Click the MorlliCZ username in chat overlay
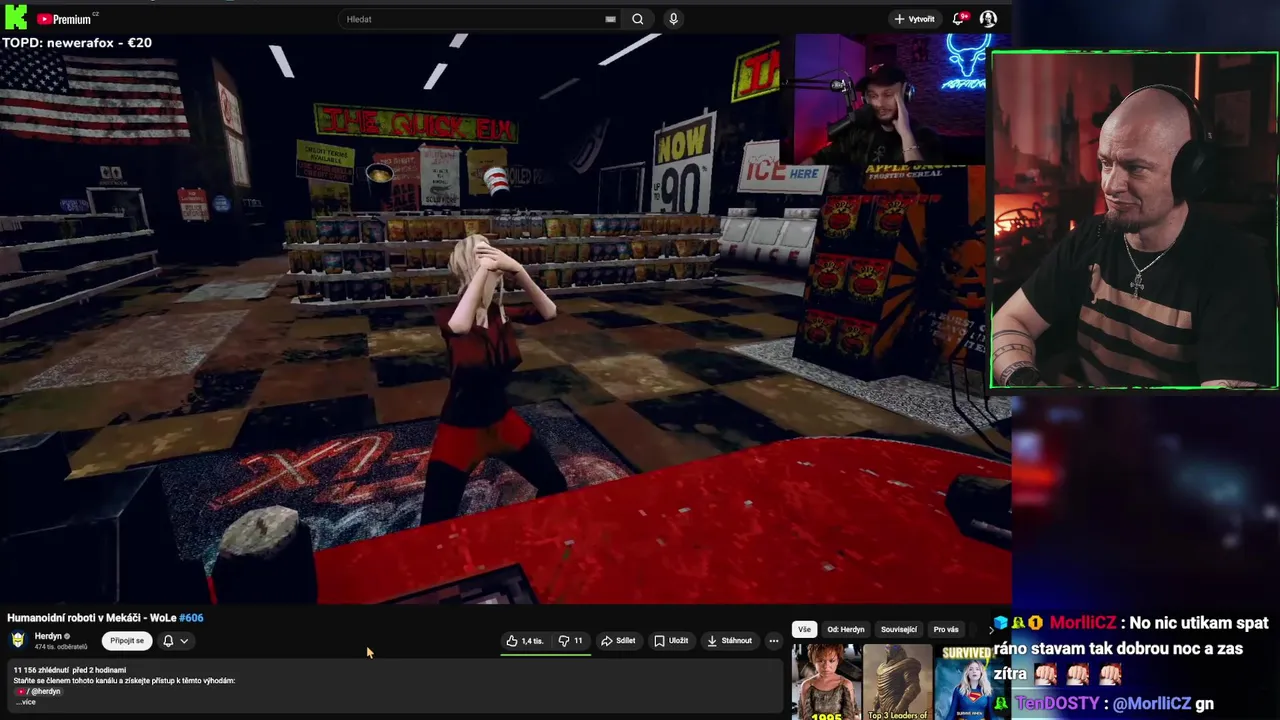Screen dimensions: 1280x720 tap(1082, 623)
